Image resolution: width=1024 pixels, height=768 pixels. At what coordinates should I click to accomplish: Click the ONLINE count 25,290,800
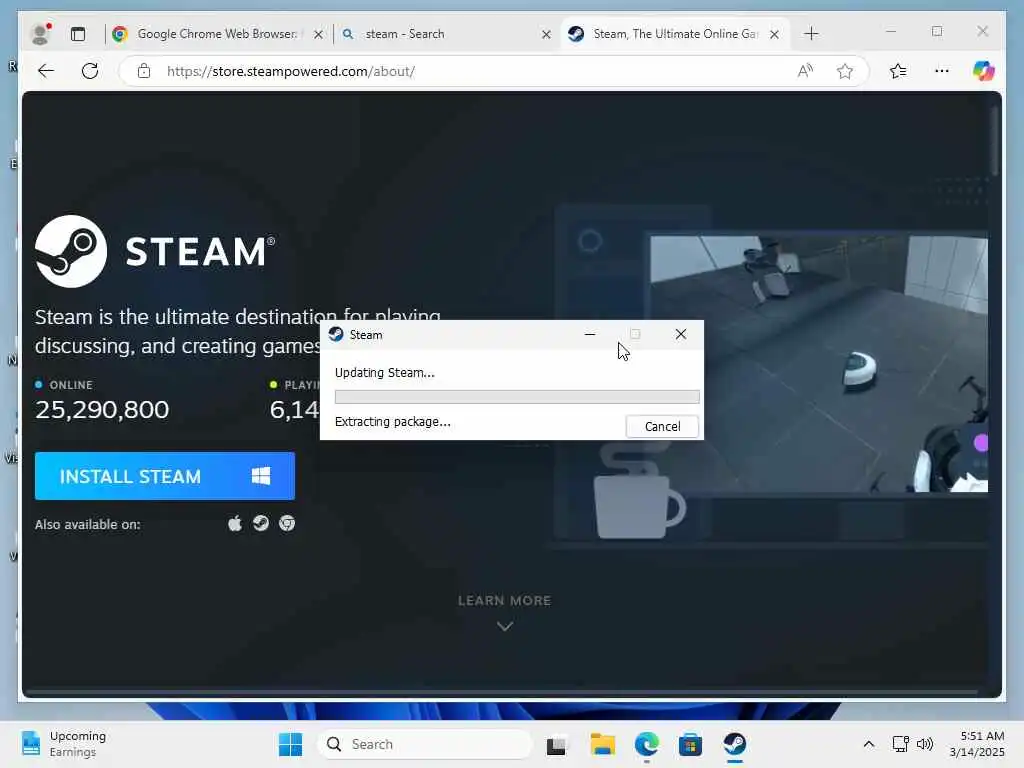[x=102, y=409]
